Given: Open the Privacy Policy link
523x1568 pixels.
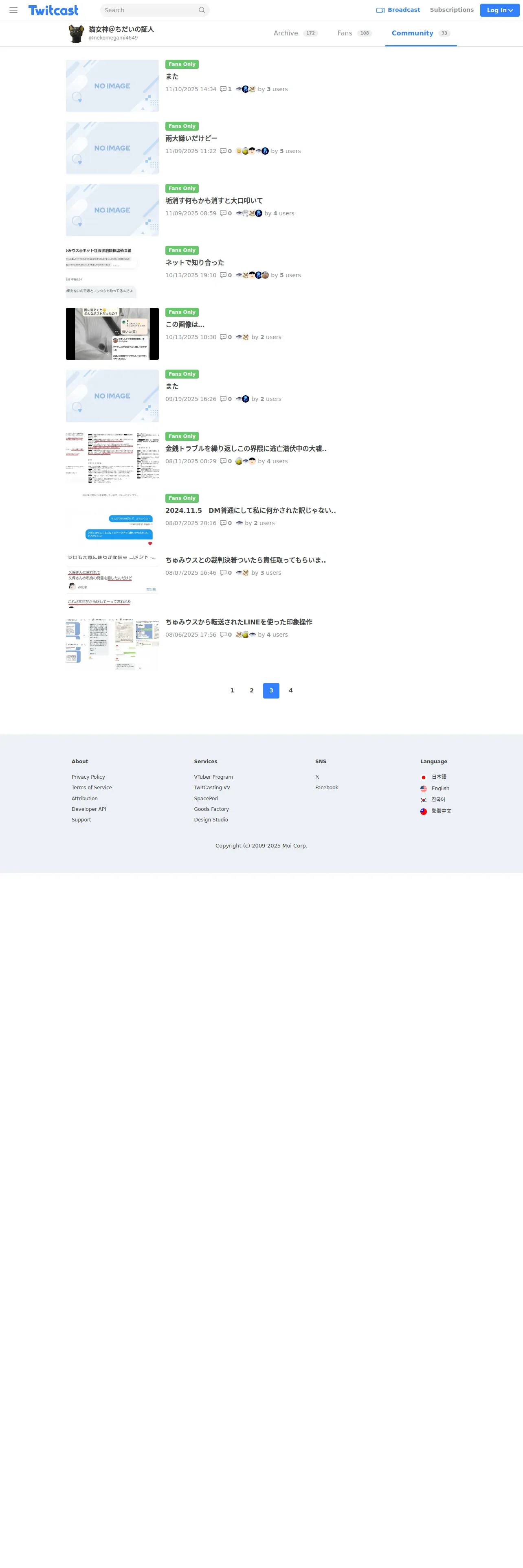Looking at the screenshot, I should tap(88, 777).
